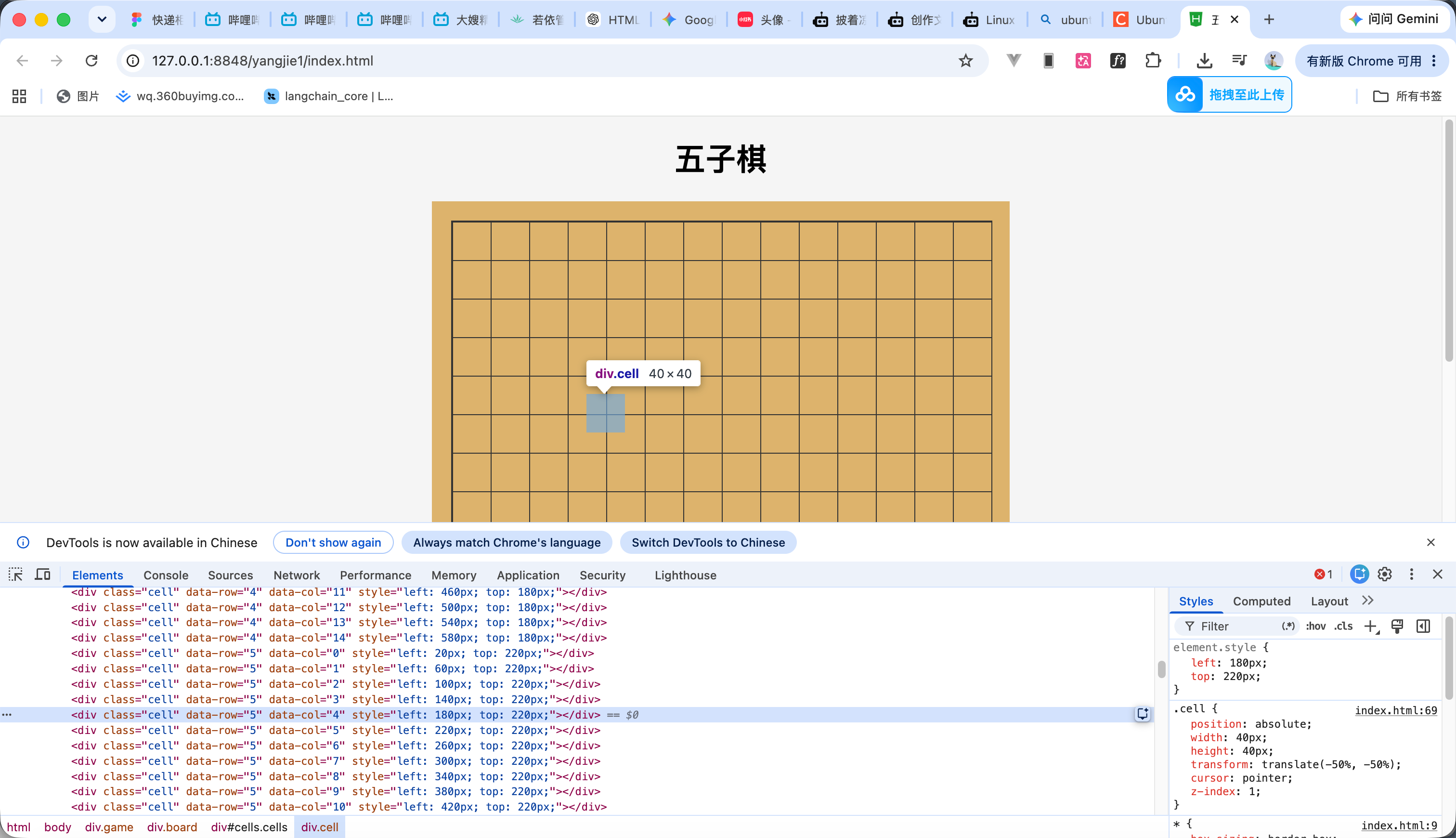Reload the current page
This screenshot has width=1456, height=838.
tap(91, 60)
